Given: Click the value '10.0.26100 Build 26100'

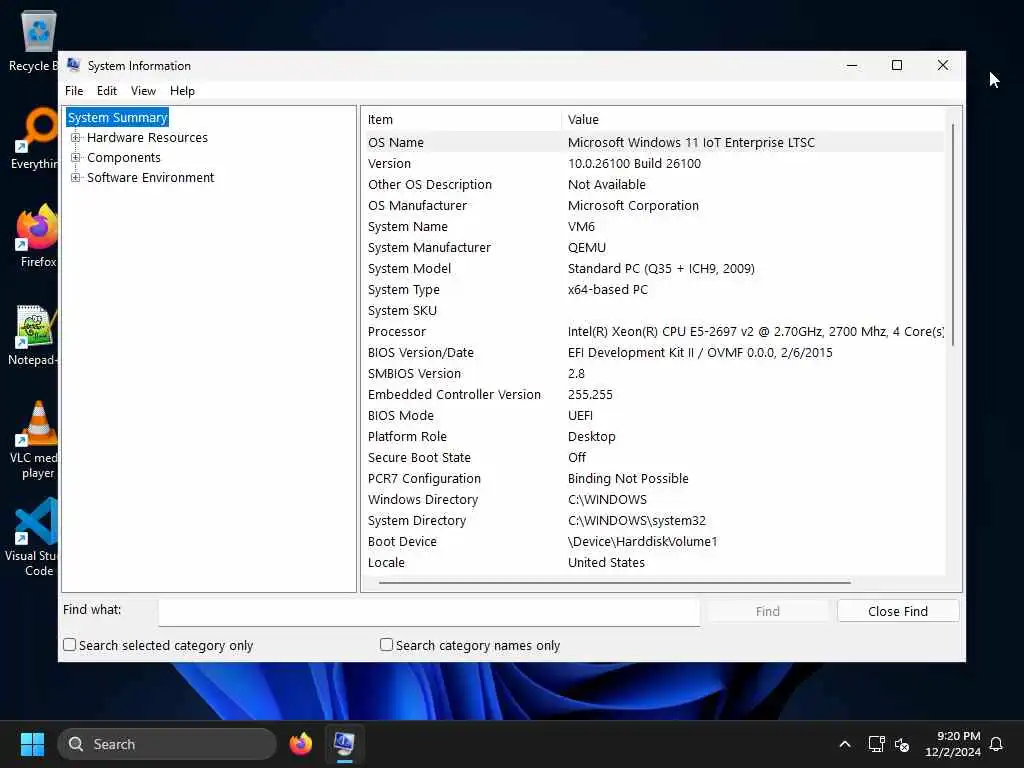Looking at the screenshot, I should point(634,163).
